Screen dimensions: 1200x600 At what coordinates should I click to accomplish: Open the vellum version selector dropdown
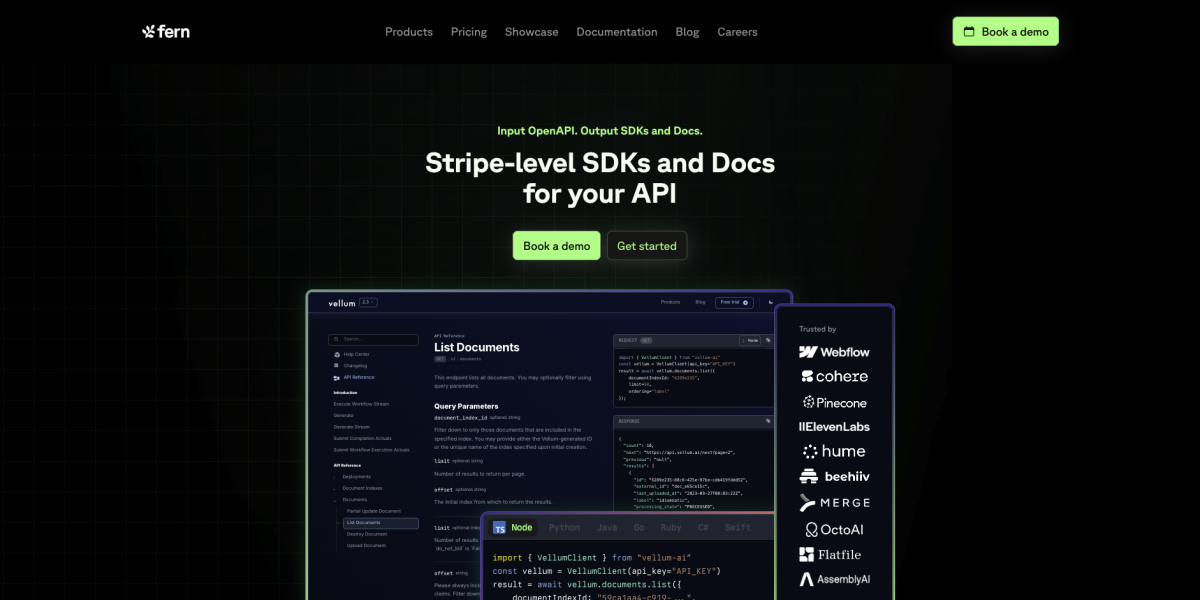pyautogui.click(x=368, y=302)
